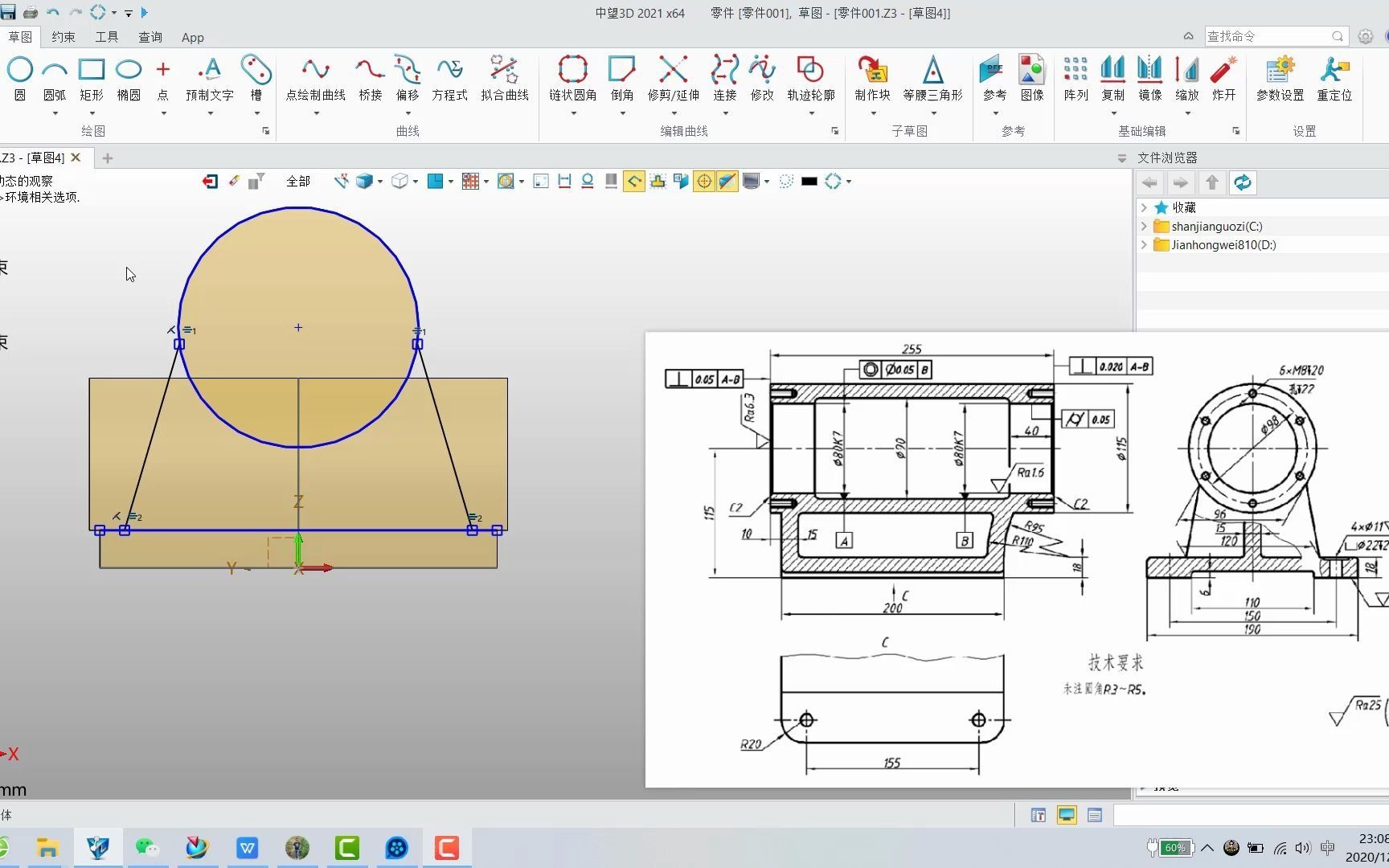This screenshot has height=868, width=1389.
Task: Open the shaded cube display dropdown
Action: click(x=380, y=182)
